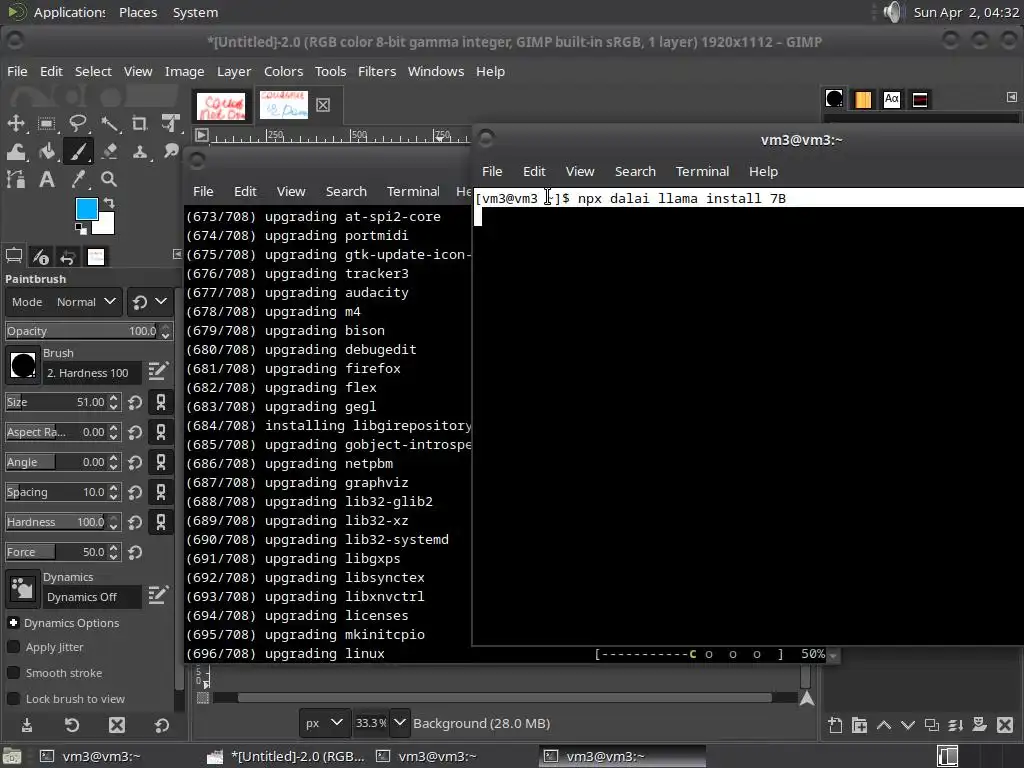Open the Fonts tab in right dock
The image size is (1024, 768).
click(891, 99)
